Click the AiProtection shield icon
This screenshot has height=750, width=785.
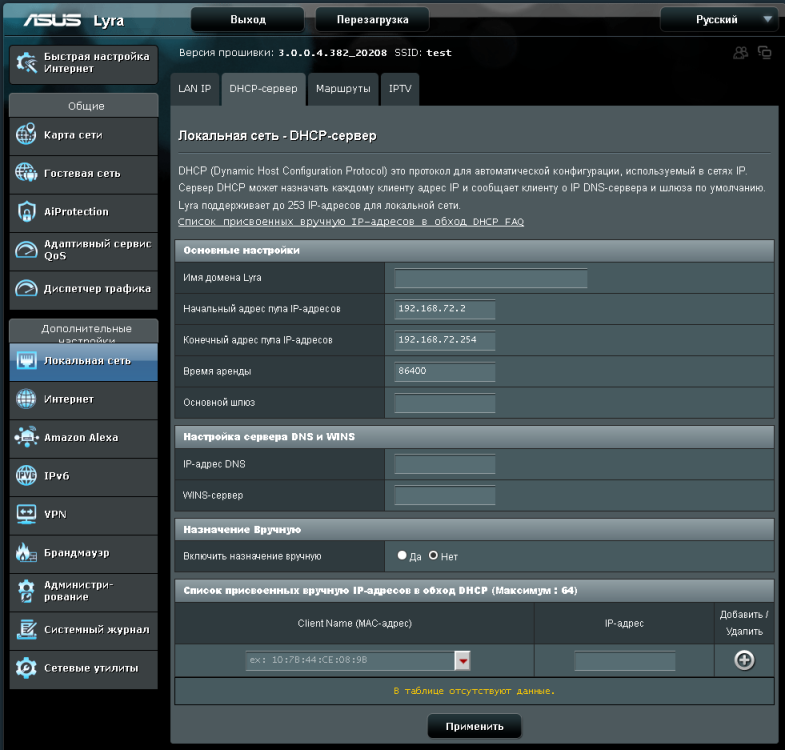tap(26, 211)
